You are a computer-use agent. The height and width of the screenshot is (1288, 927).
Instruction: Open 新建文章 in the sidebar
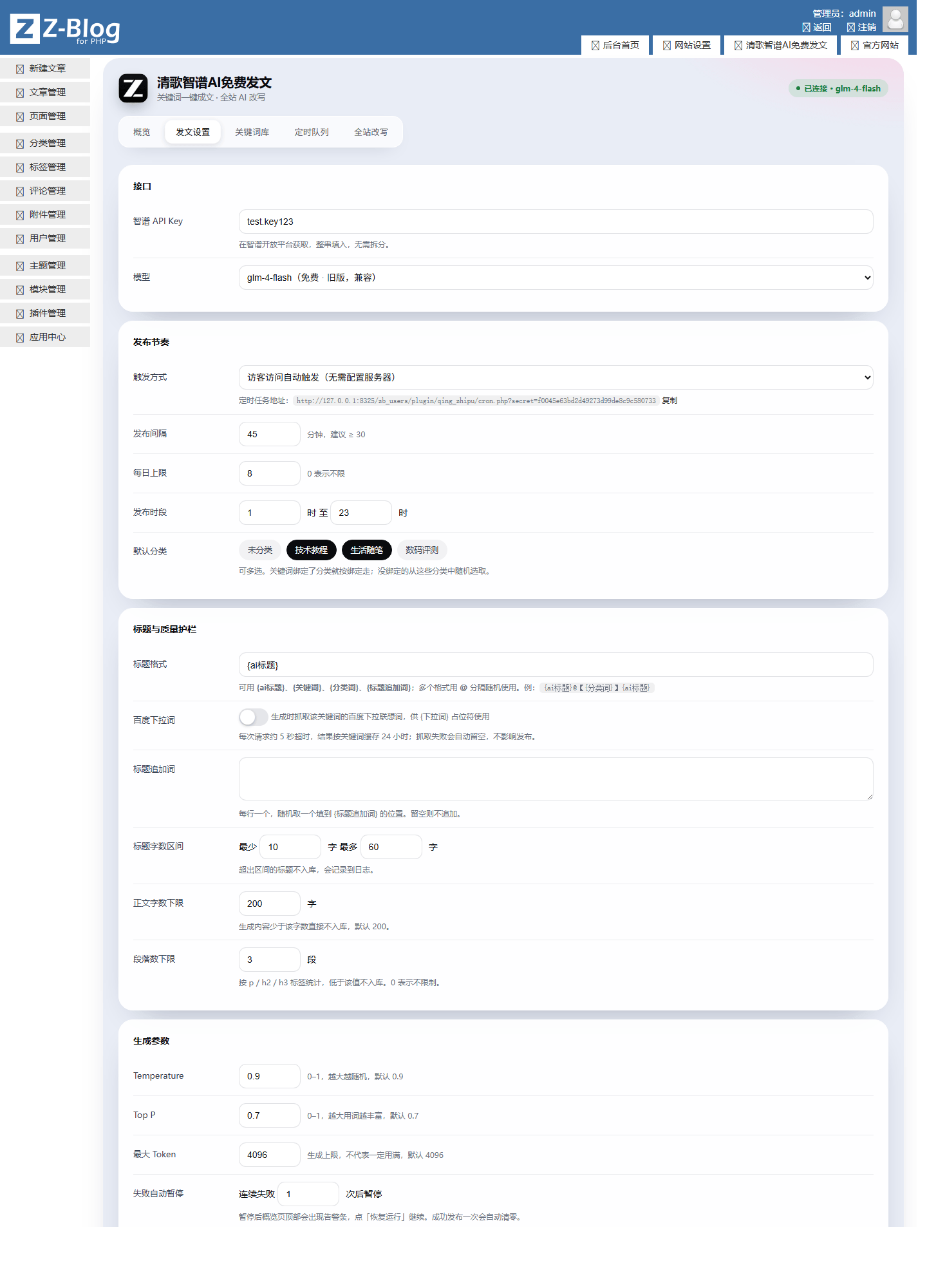coord(45,69)
